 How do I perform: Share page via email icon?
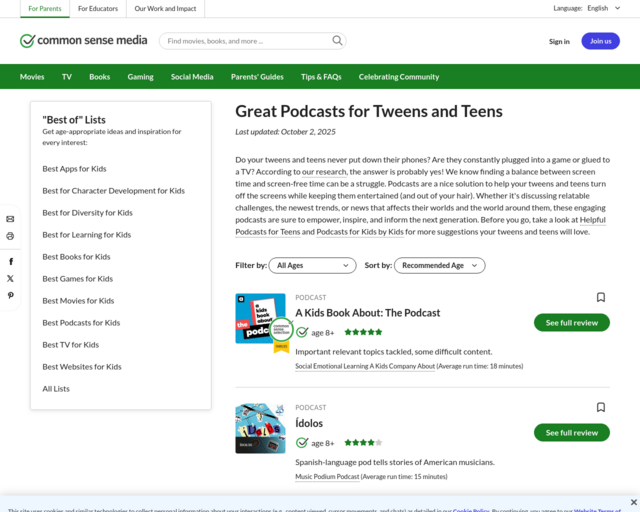(x=10, y=219)
